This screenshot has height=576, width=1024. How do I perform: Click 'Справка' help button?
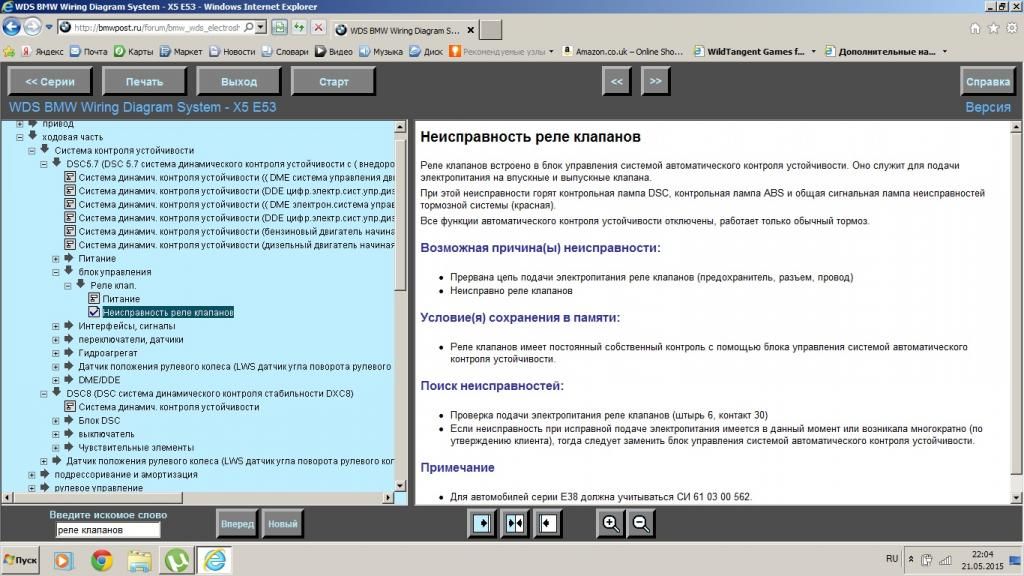point(987,82)
